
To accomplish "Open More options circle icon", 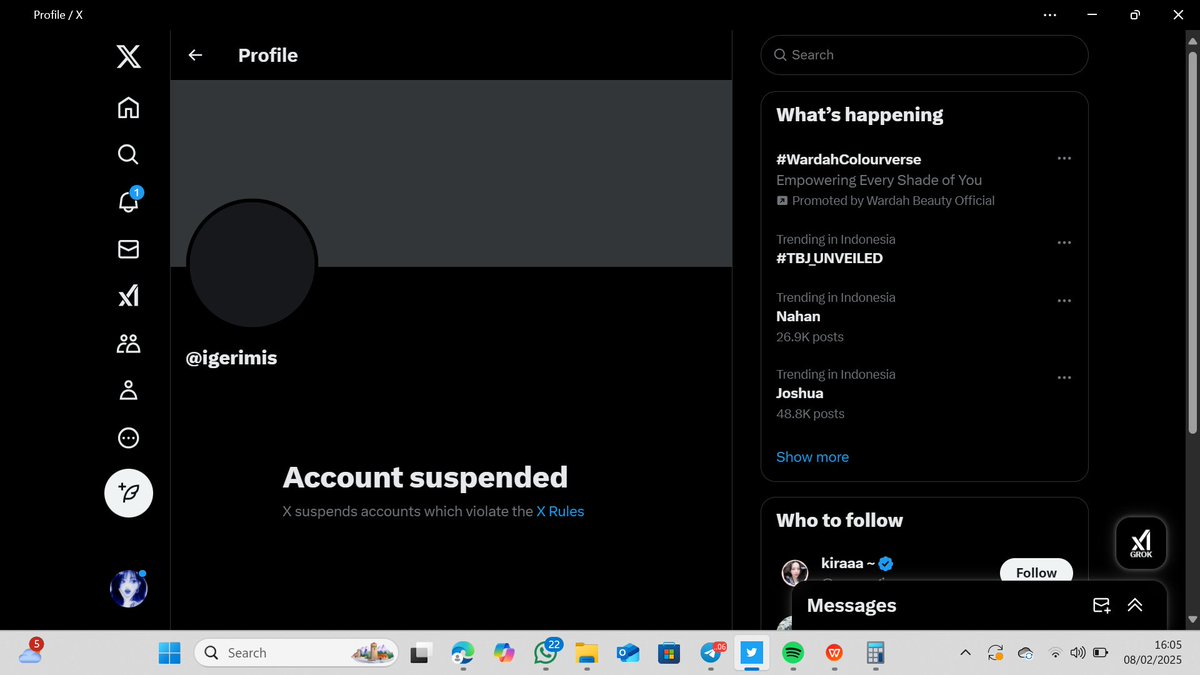I will click(x=128, y=438).
